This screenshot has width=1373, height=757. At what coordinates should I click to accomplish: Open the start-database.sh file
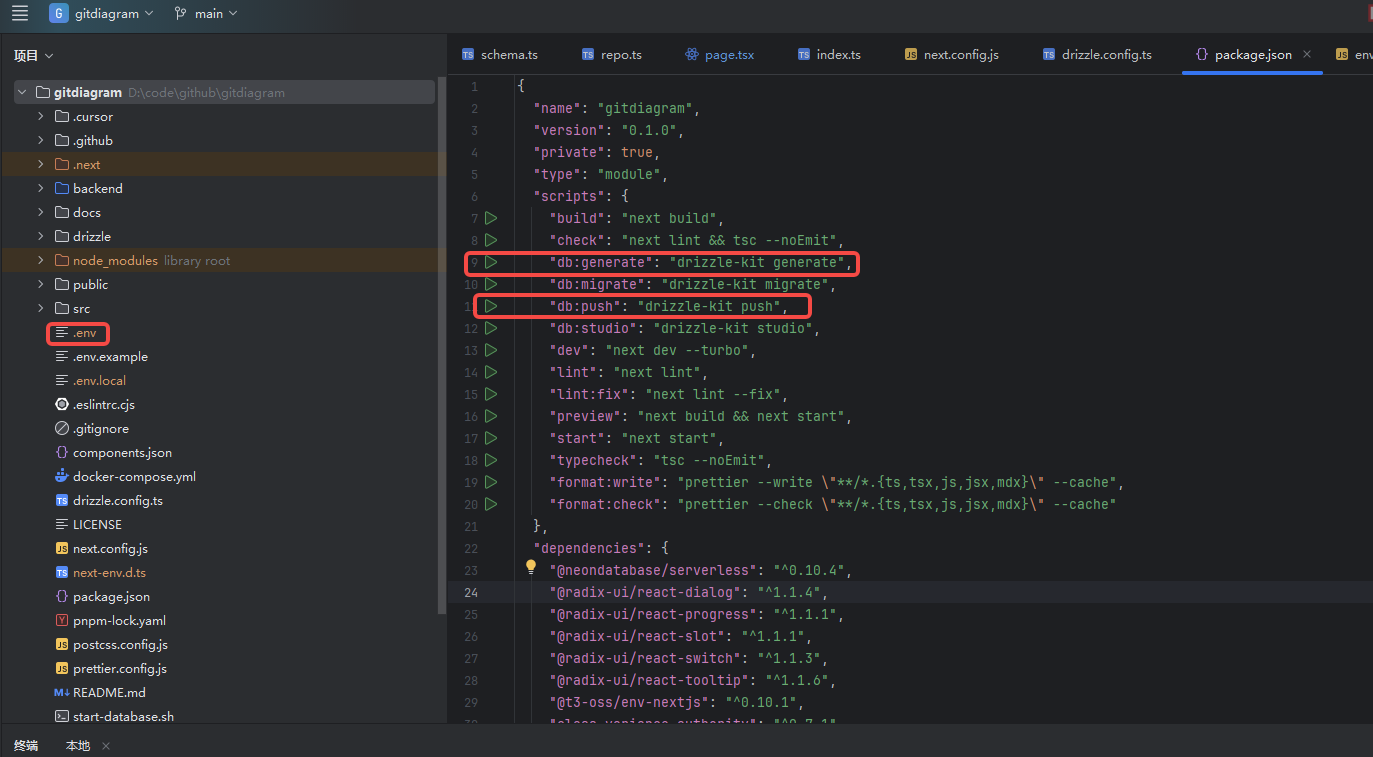click(114, 716)
